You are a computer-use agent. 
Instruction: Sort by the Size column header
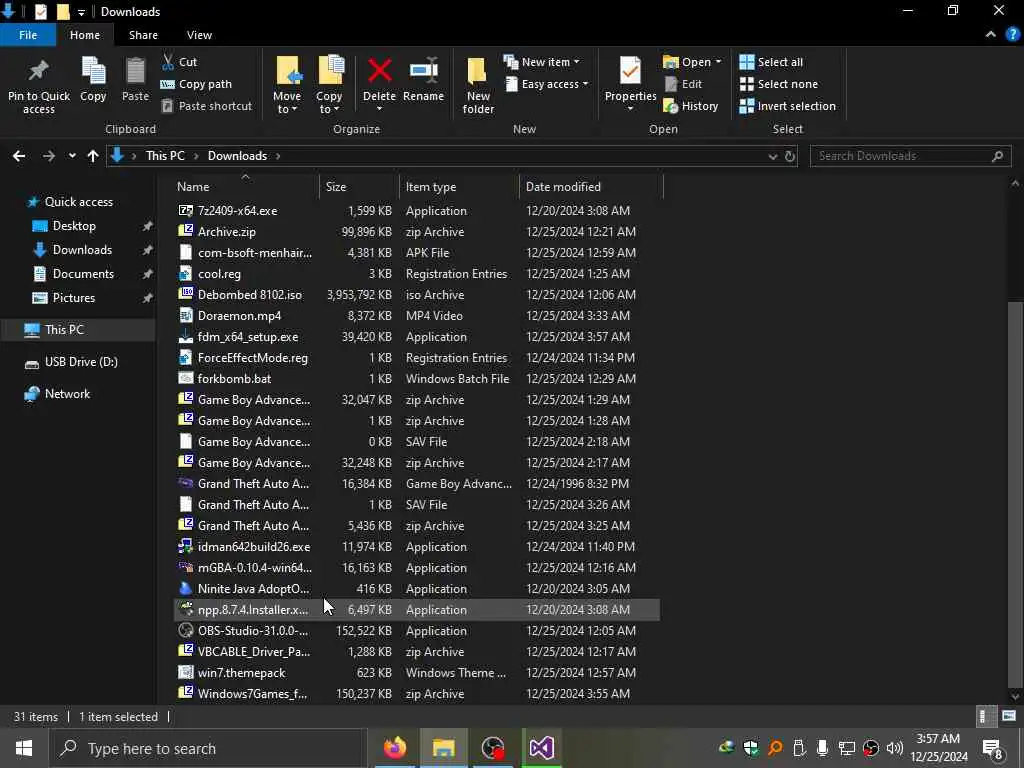pyautogui.click(x=359, y=187)
